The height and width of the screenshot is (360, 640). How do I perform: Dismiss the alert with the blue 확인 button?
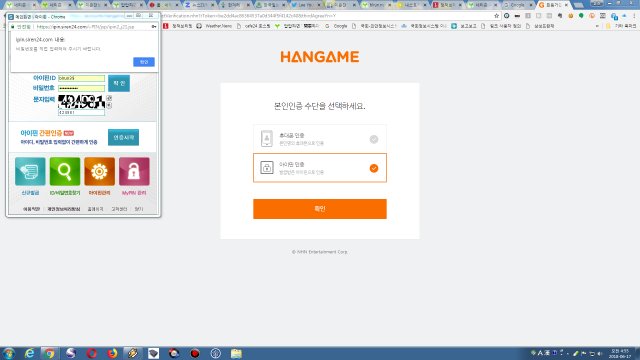point(144,62)
